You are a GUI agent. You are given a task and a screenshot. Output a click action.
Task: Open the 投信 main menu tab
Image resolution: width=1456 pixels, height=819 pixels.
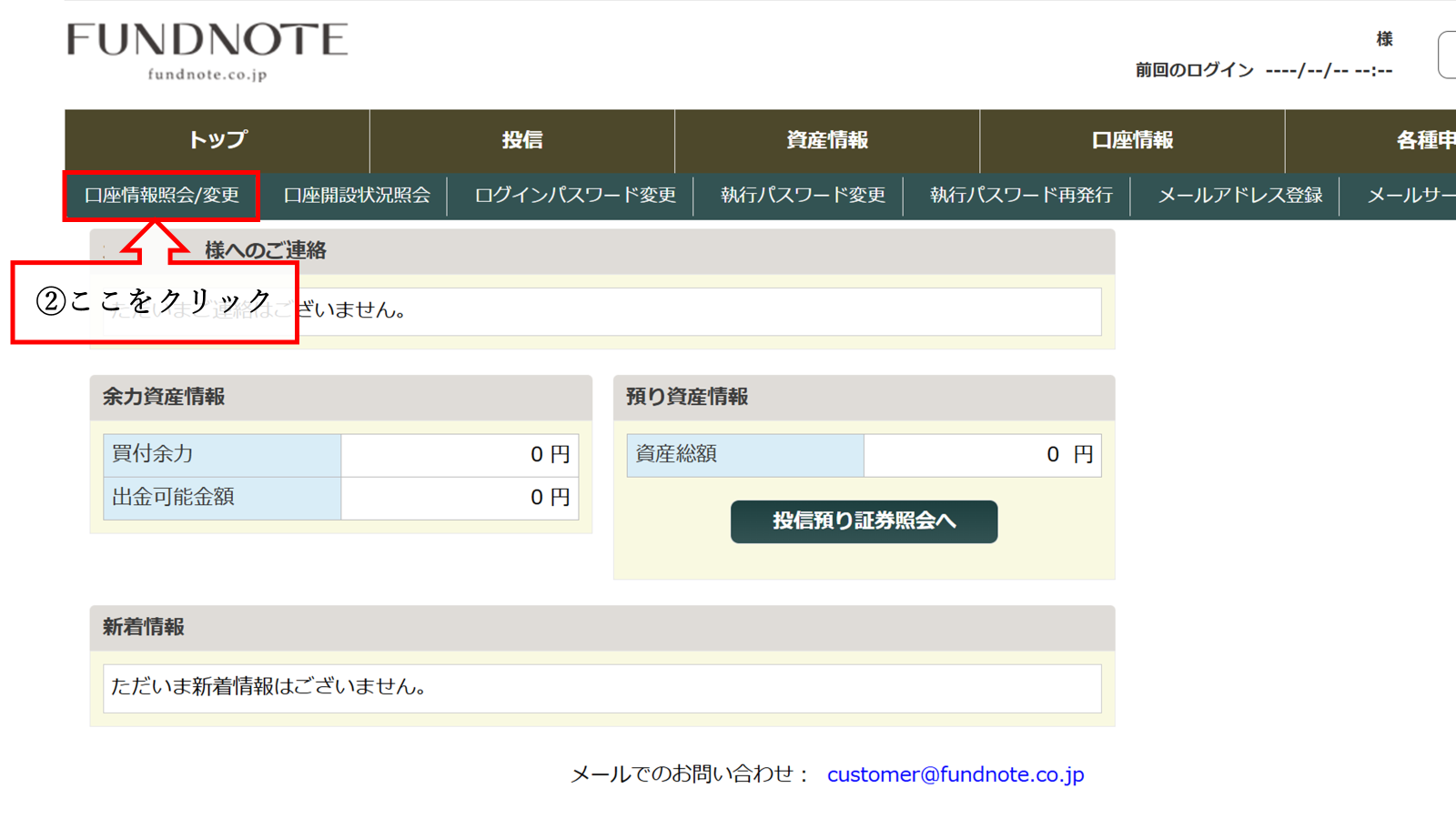pos(522,140)
